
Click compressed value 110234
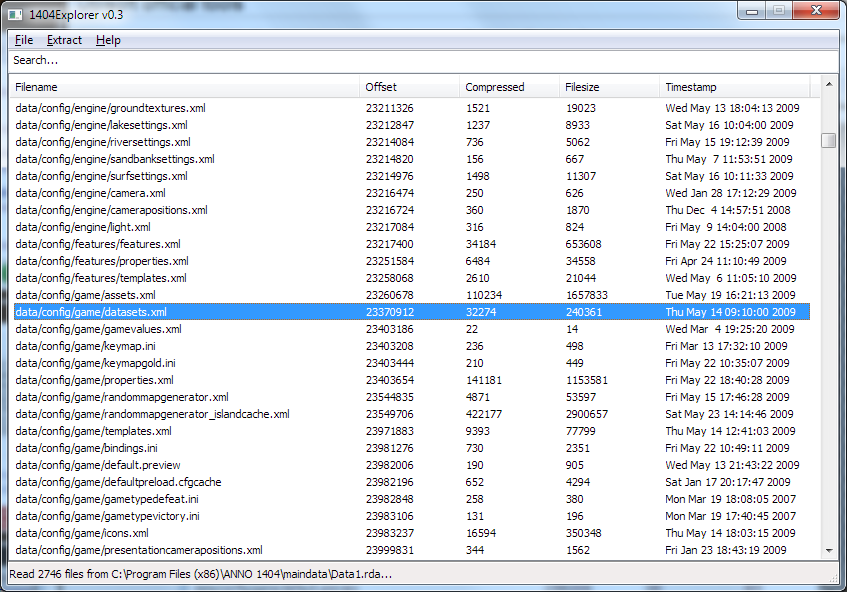coord(483,295)
